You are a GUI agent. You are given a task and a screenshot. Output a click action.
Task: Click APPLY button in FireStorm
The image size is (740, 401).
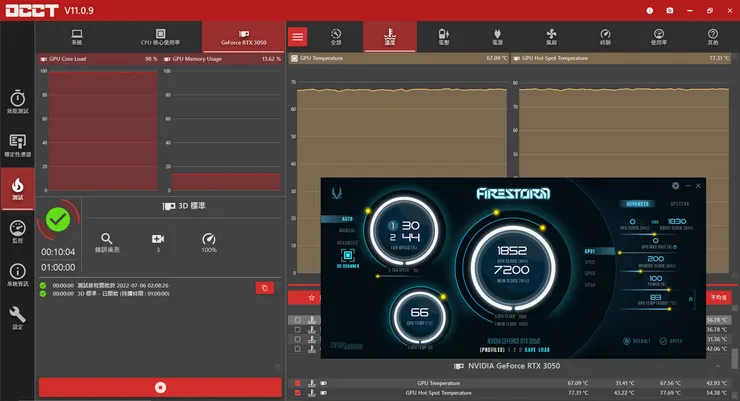[x=671, y=341]
